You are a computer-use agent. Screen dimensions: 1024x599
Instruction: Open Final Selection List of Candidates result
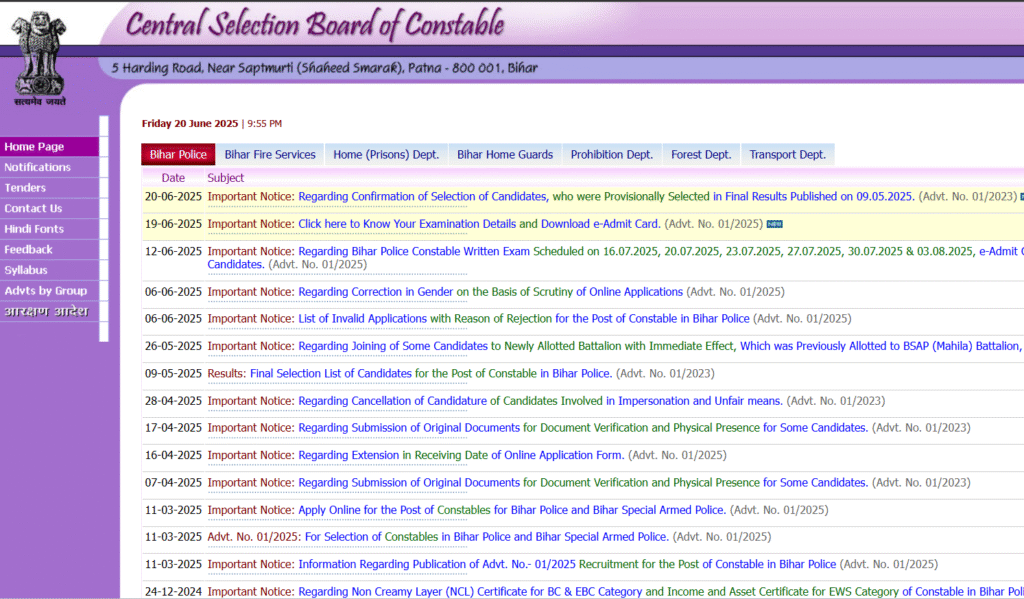pos(431,374)
